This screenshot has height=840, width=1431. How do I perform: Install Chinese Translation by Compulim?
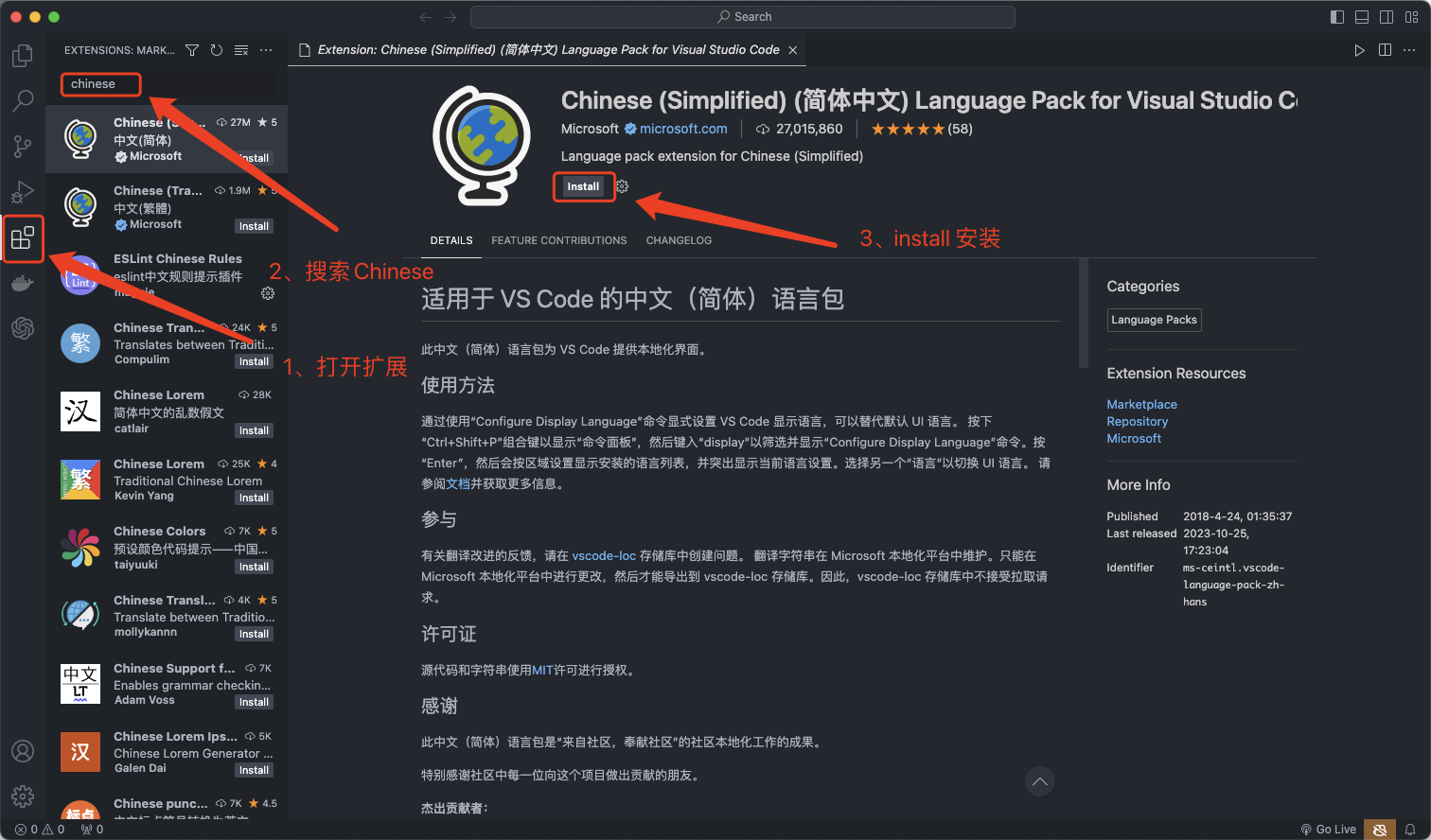(x=254, y=361)
